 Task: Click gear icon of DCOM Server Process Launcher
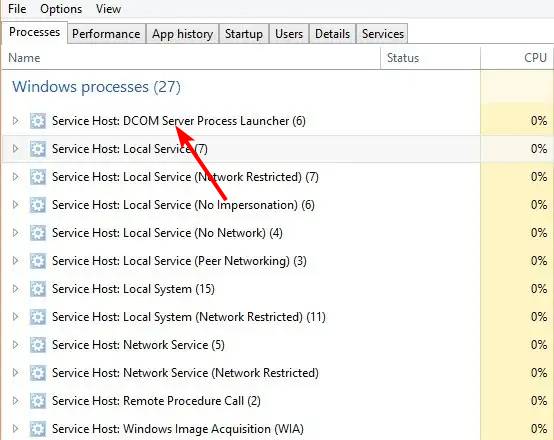click(x=37, y=121)
